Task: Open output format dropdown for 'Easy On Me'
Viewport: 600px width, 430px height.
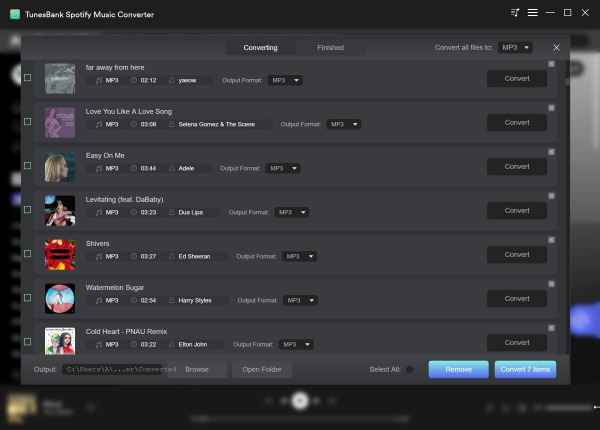Action: click(x=283, y=168)
